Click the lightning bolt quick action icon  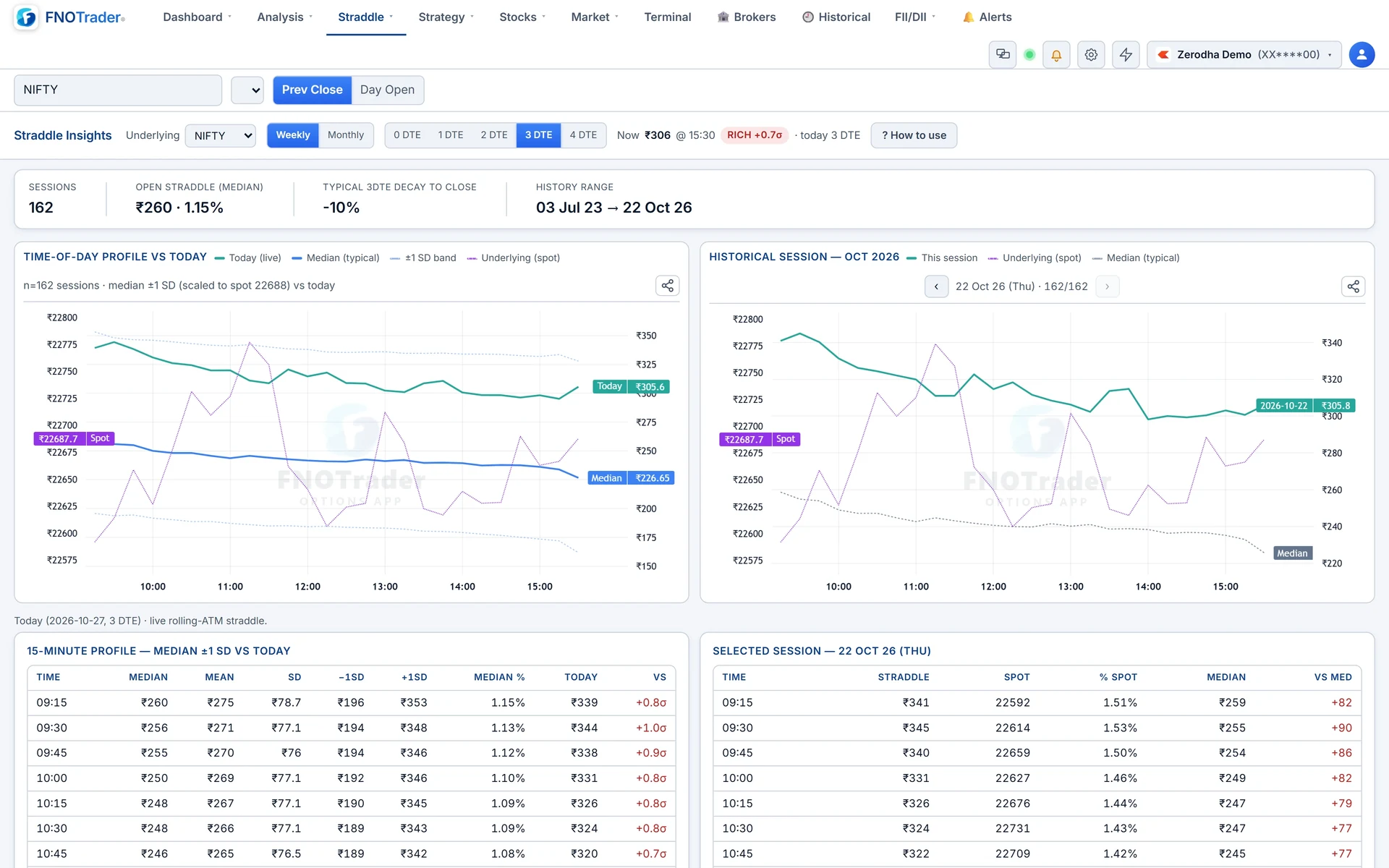[1126, 55]
